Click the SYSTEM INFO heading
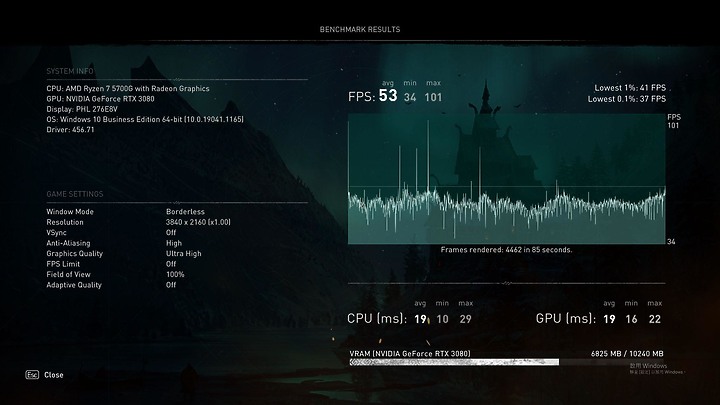Viewport: 720px width, 405px height. pyautogui.click(x=70, y=71)
